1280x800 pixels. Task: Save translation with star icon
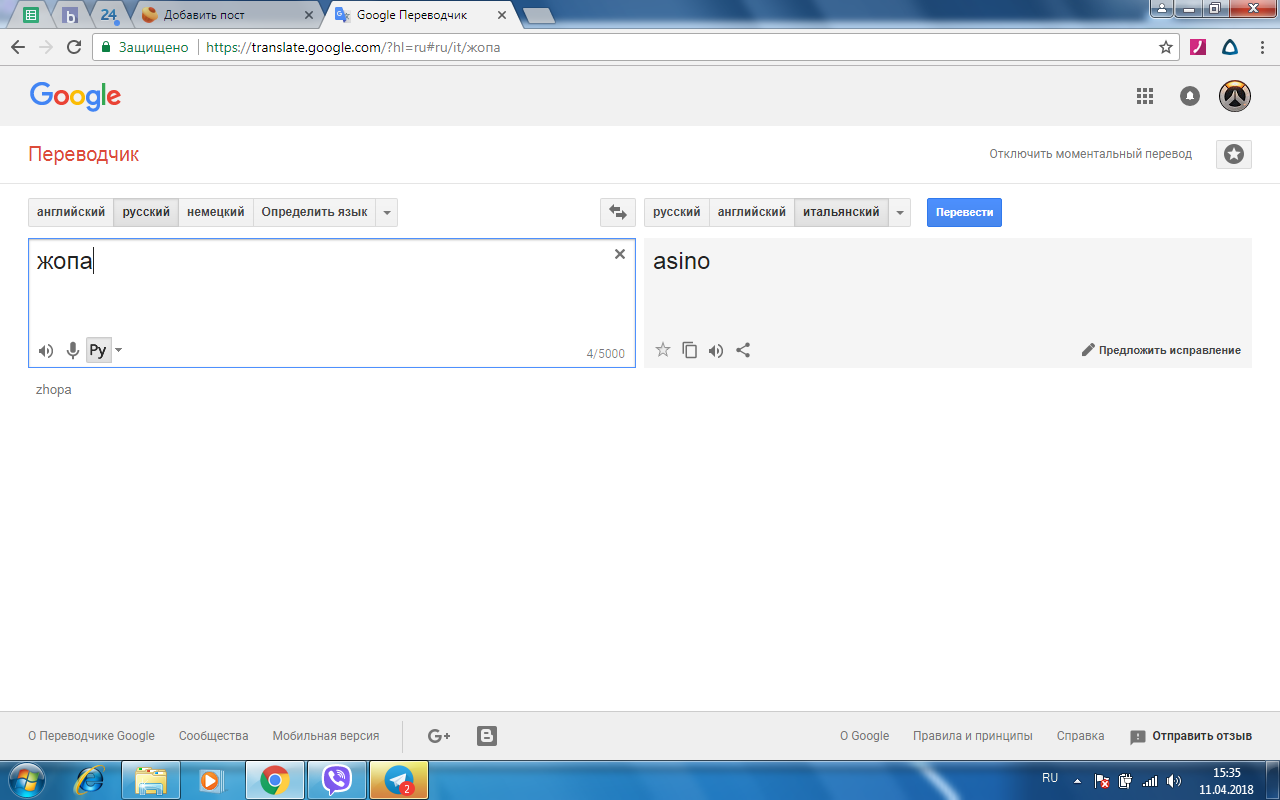click(x=662, y=350)
